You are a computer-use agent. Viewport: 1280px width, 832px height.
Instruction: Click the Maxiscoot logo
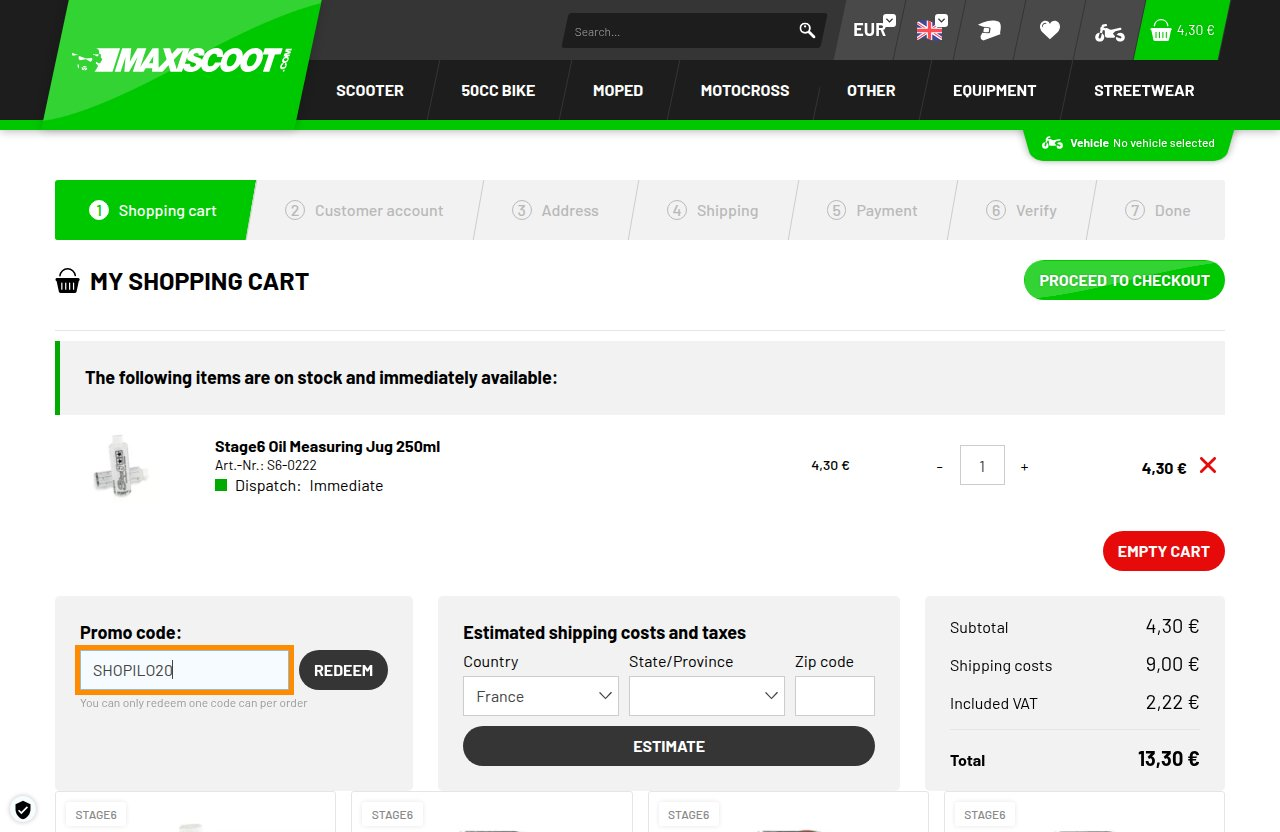pos(181,61)
